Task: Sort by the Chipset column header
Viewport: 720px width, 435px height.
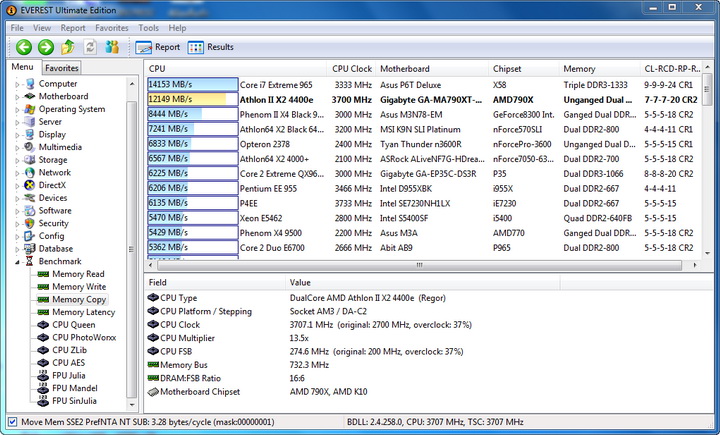Action: tap(524, 69)
